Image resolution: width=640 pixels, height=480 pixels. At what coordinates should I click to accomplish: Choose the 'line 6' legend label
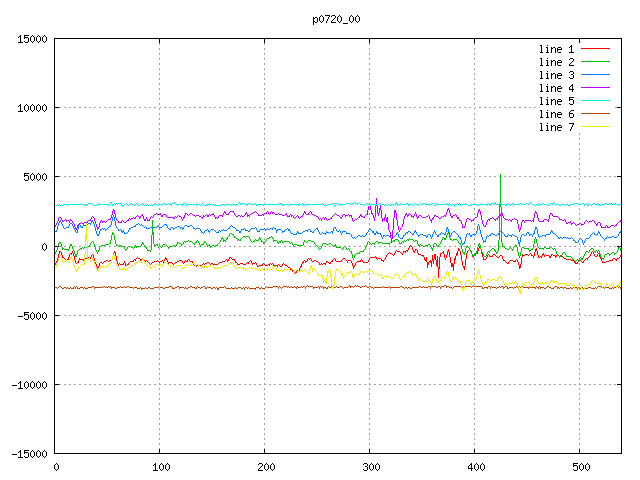click(x=556, y=114)
